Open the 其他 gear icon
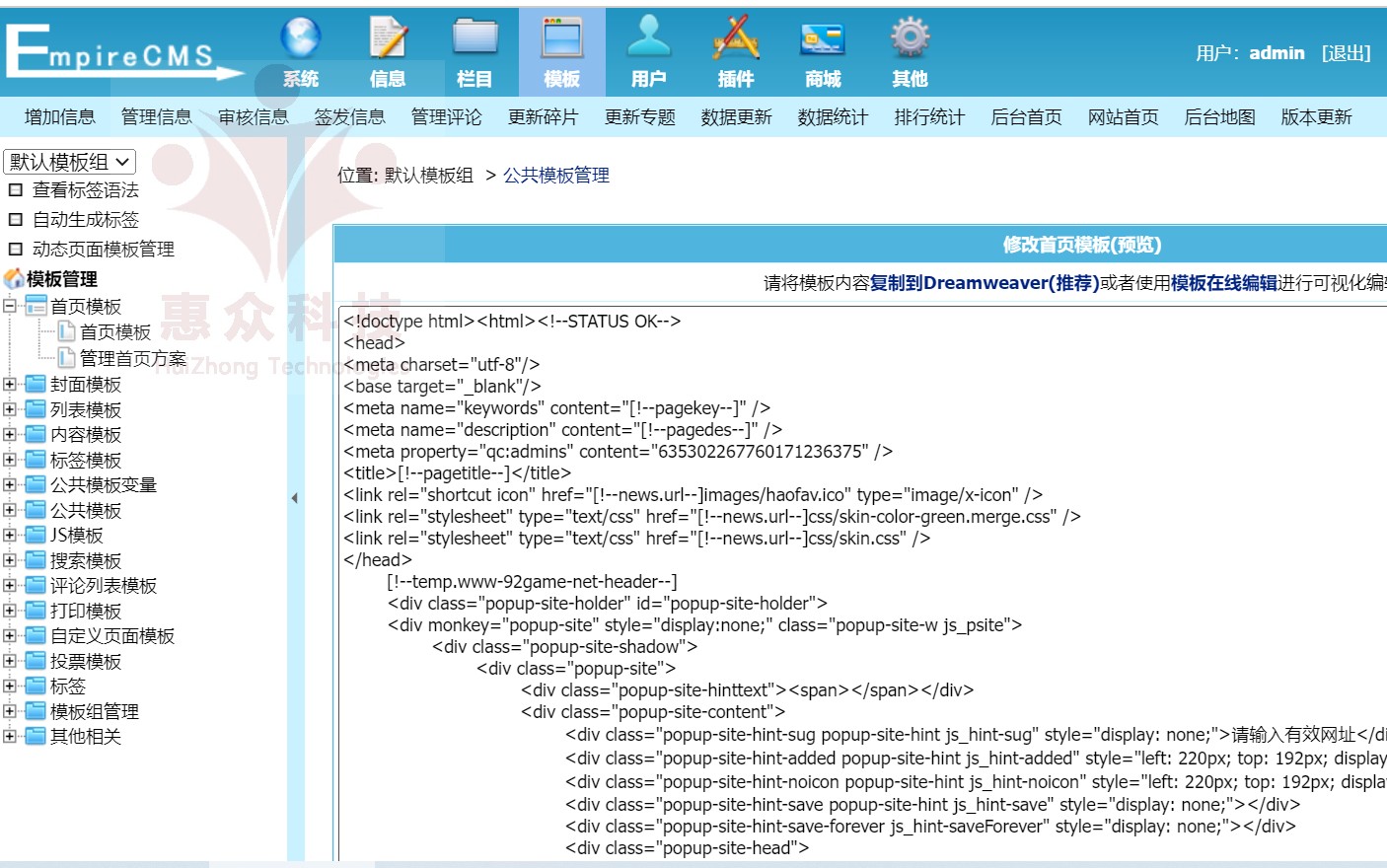 pos(910,37)
